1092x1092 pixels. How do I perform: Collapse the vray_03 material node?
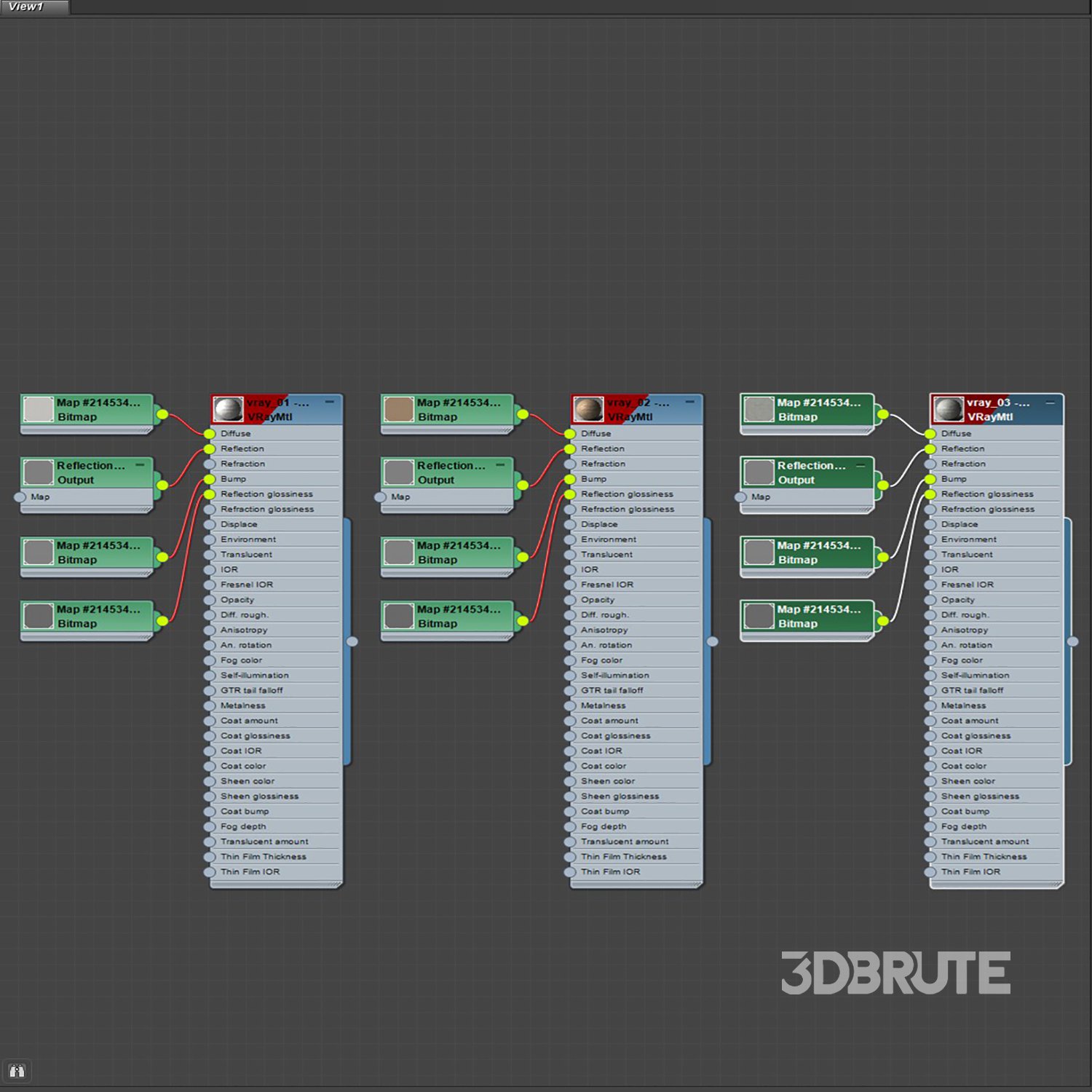pos(1050,402)
